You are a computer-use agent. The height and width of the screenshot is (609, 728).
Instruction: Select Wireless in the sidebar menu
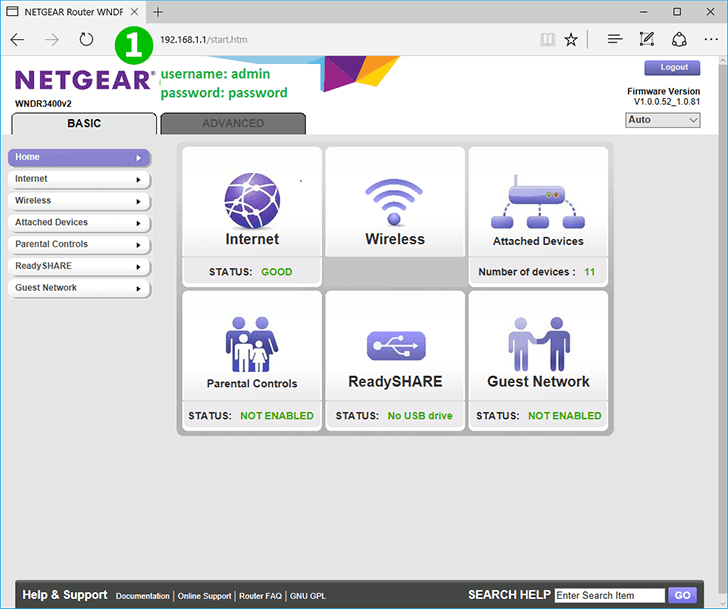(79, 201)
